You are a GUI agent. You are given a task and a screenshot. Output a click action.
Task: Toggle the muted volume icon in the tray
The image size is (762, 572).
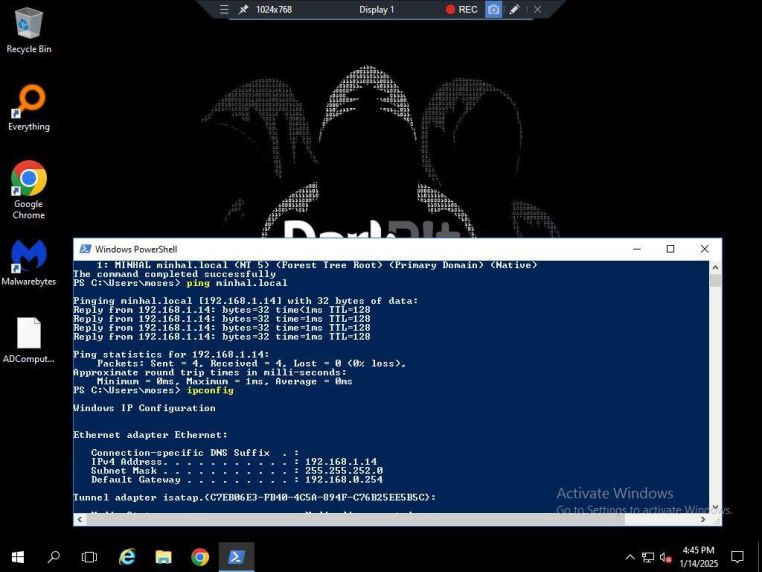[666, 557]
